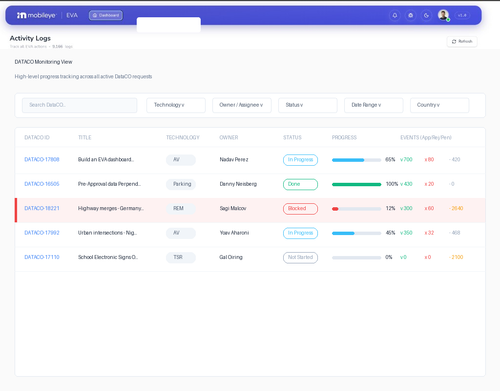Image resolution: width=500 pixels, height=391 pixels.
Task: Click the 'Urban intersections' row title
Action: pyautogui.click(x=107, y=233)
